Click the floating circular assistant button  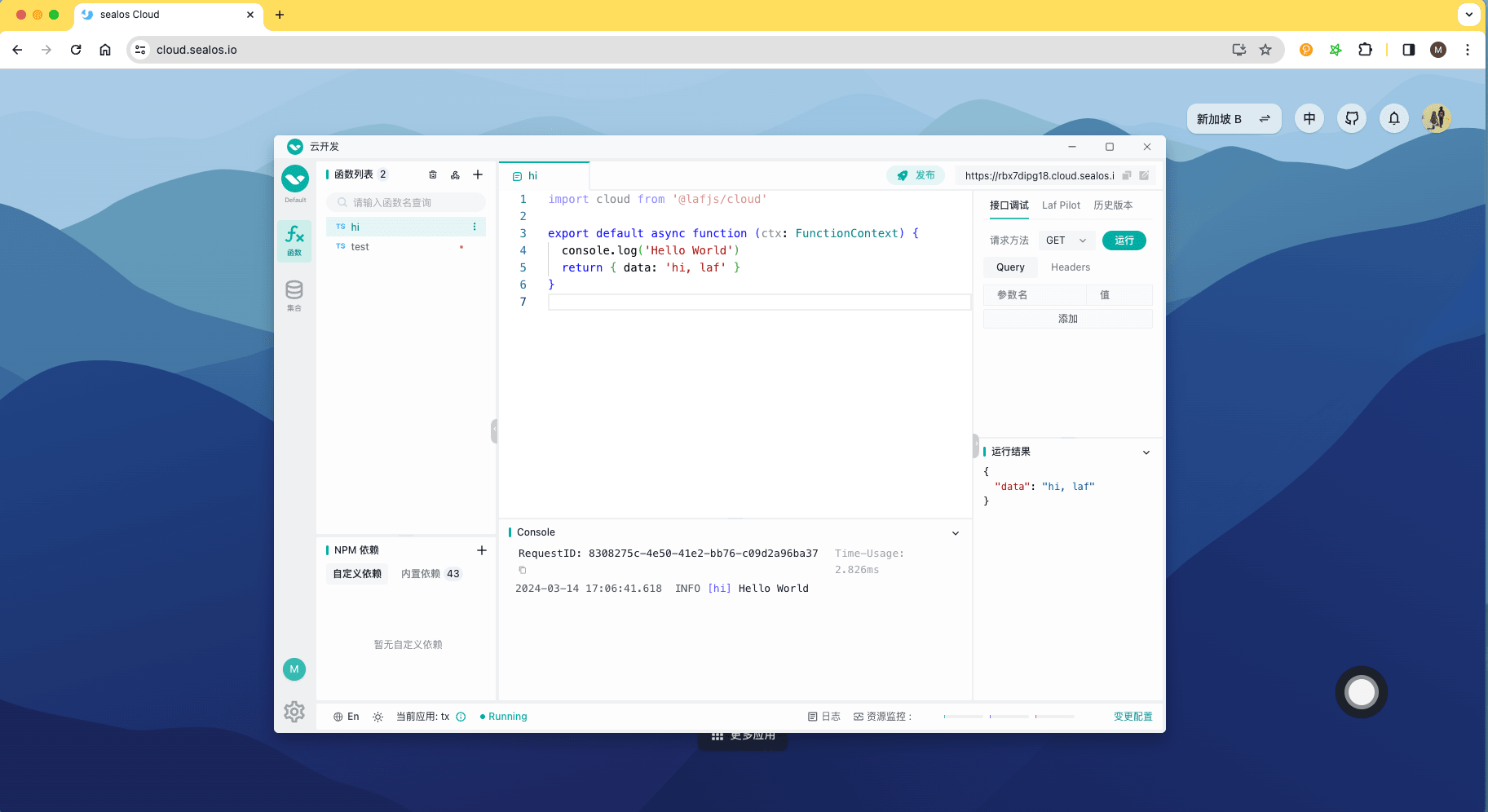[1362, 692]
